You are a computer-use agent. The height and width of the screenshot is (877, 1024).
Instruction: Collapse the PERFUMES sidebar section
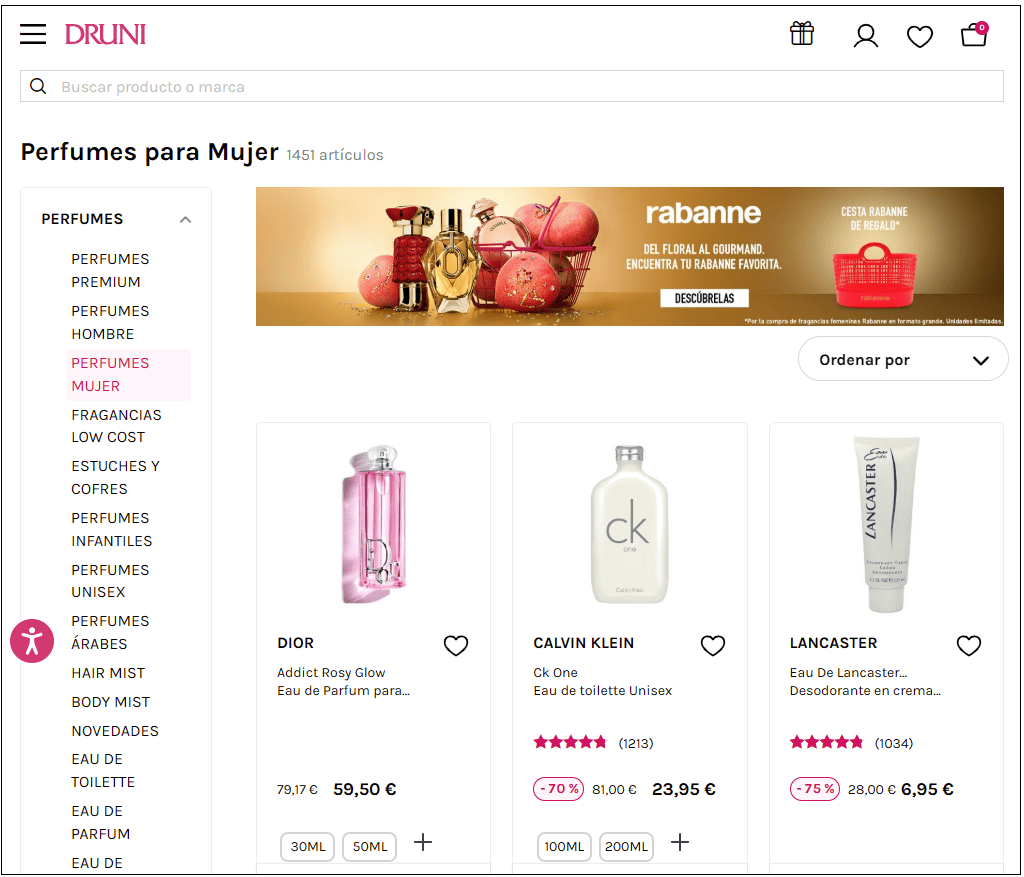185,219
